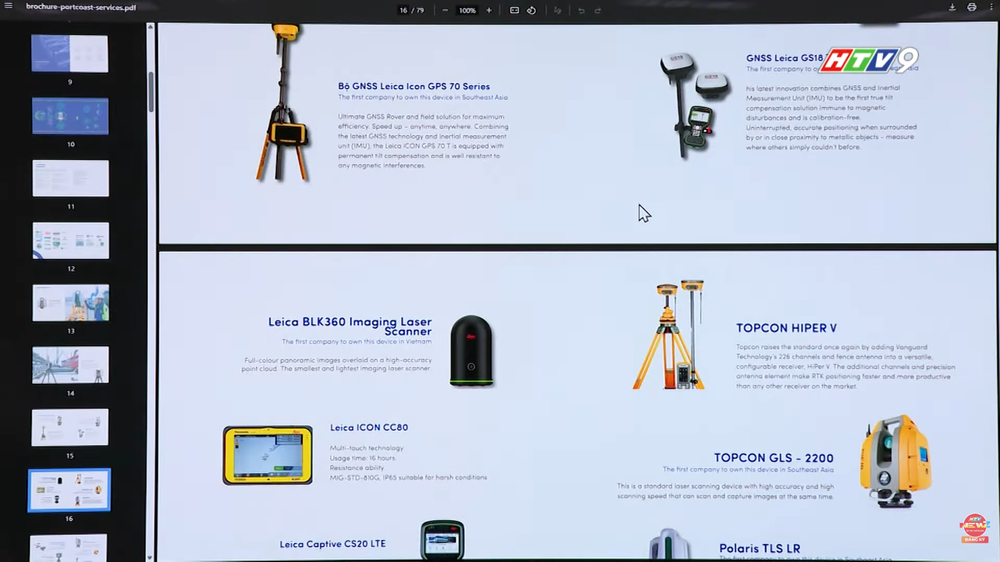Viewport: 1000px width, 562px height.
Task: Click the page number input field
Action: (x=403, y=10)
